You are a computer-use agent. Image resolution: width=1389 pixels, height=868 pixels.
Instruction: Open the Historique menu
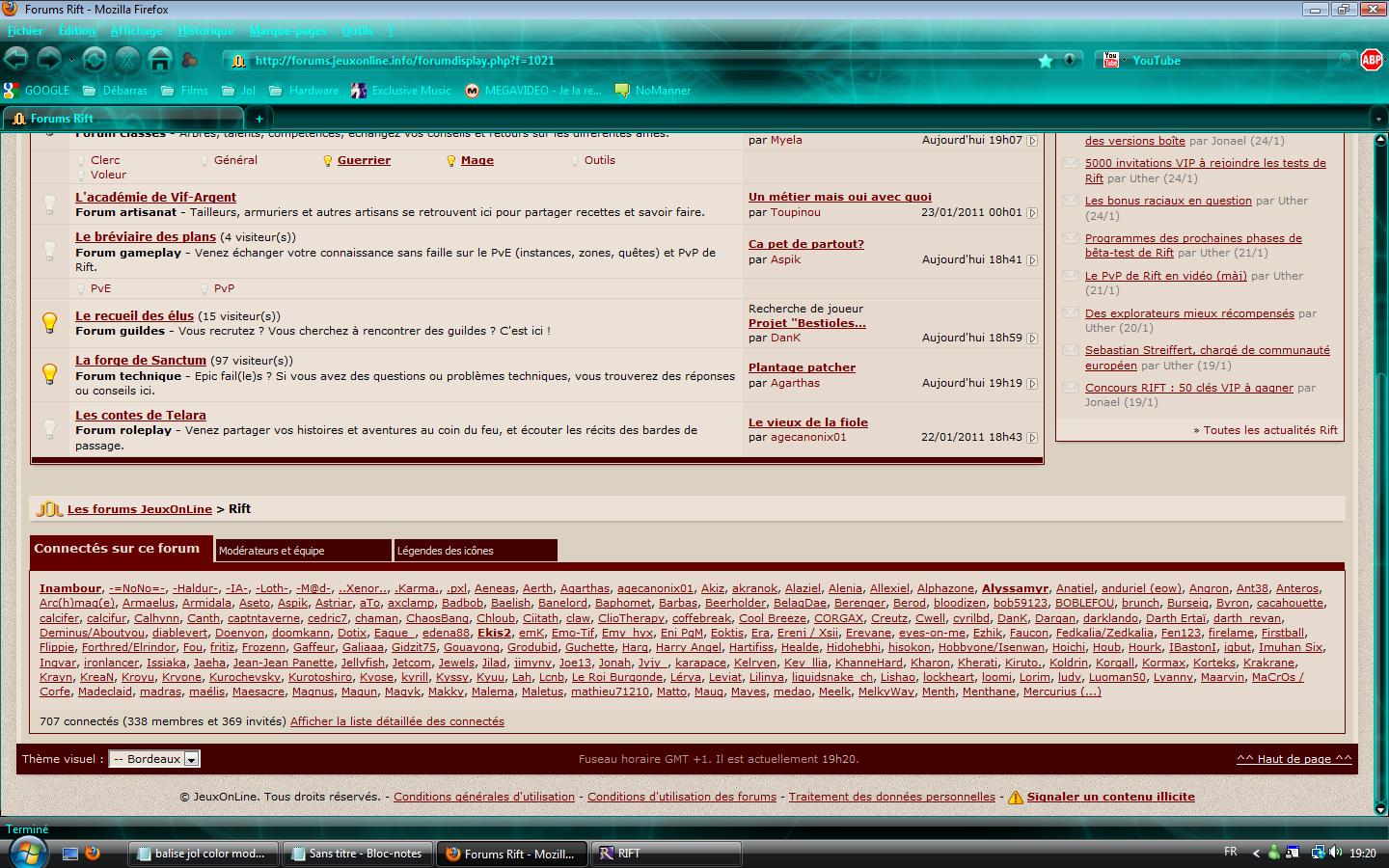click(x=205, y=31)
